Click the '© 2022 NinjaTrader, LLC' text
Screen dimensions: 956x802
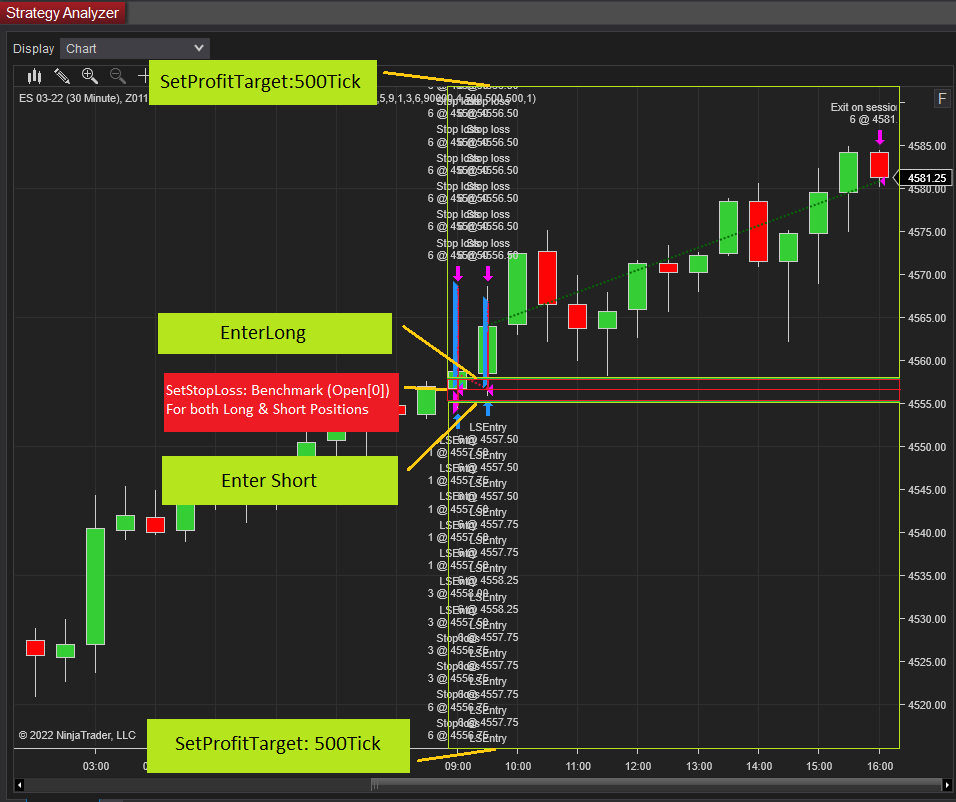click(x=77, y=735)
